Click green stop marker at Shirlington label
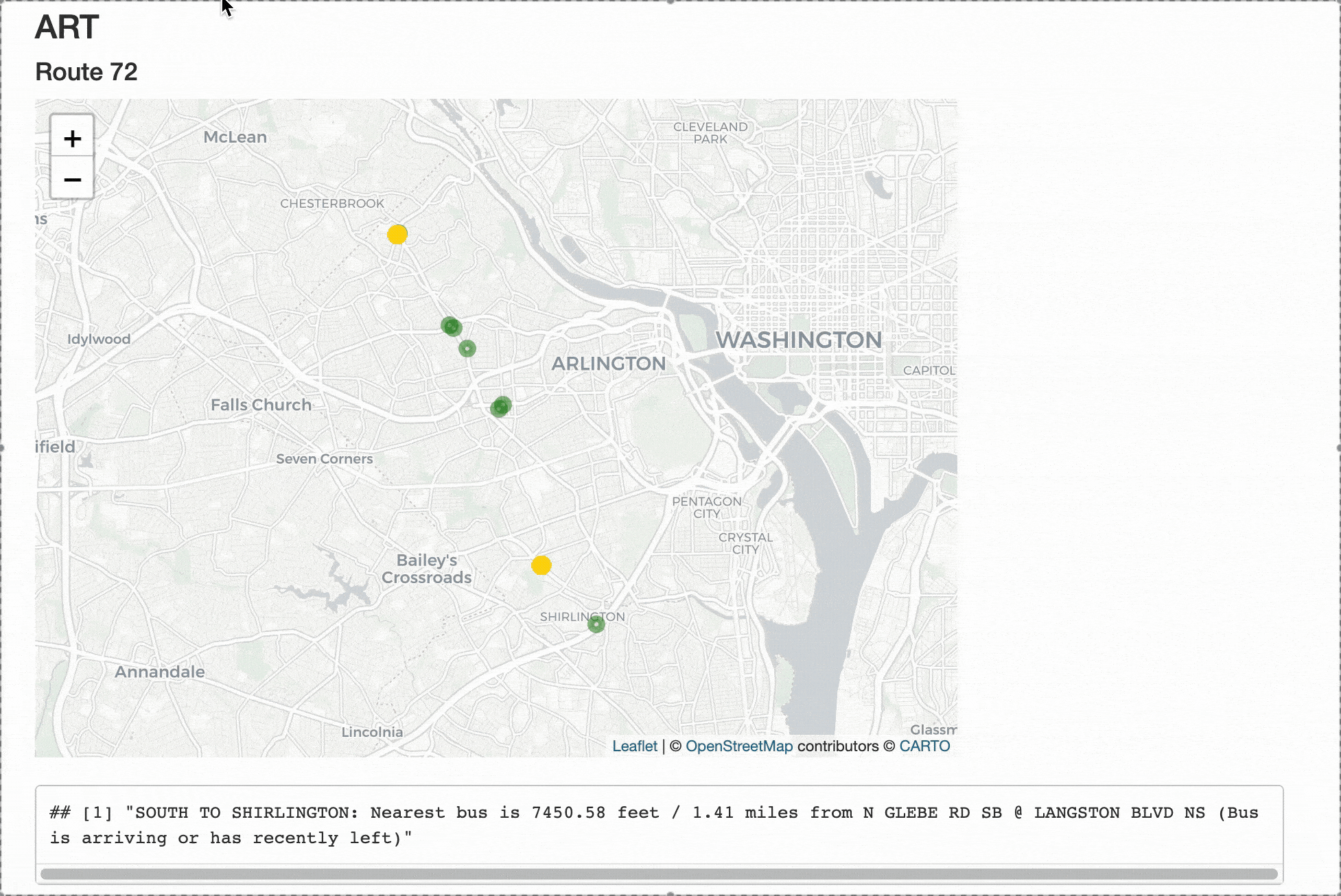Viewport: 1341px width, 896px height. click(x=596, y=624)
